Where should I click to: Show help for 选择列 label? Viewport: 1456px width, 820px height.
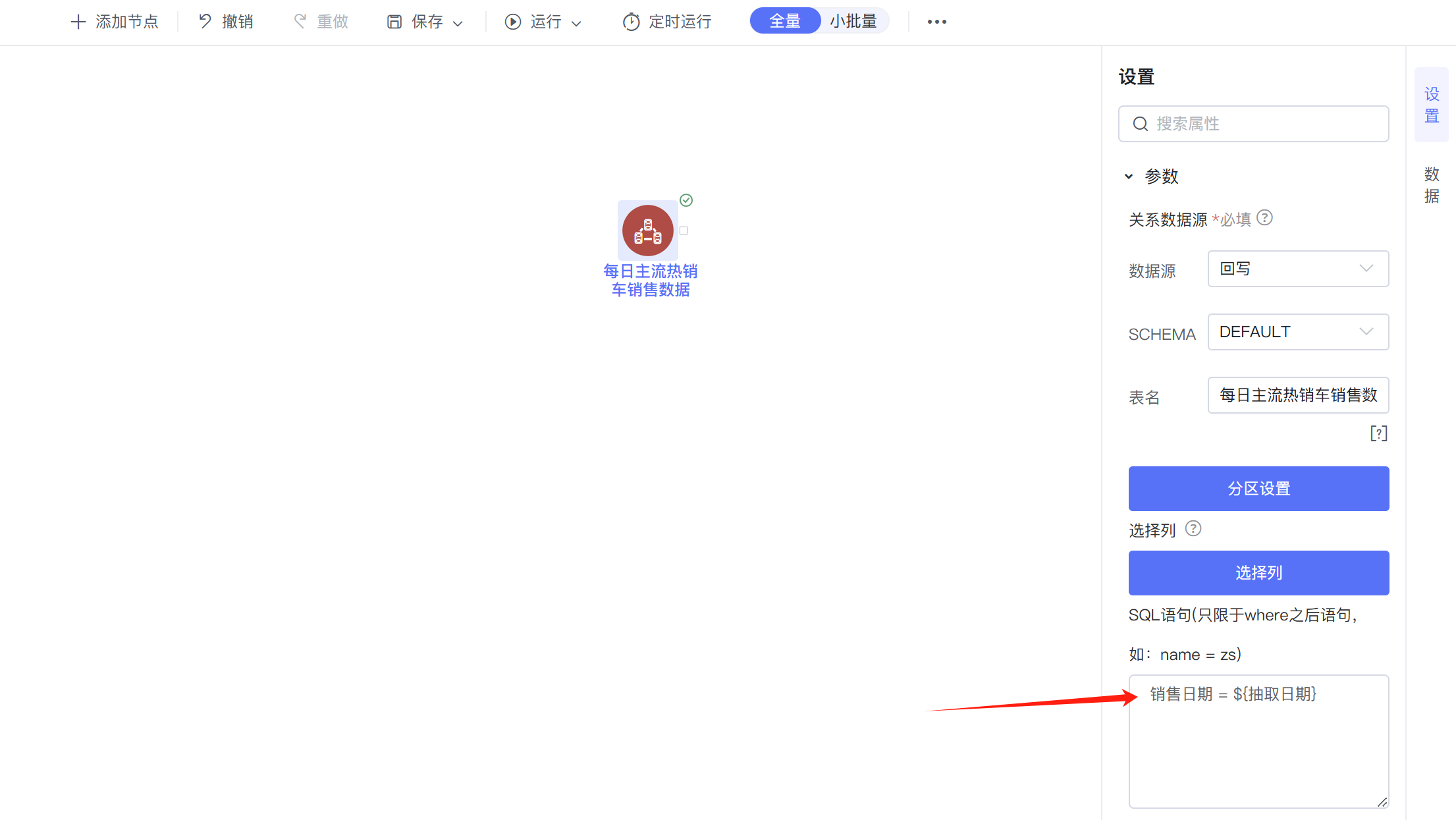[x=1193, y=529]
